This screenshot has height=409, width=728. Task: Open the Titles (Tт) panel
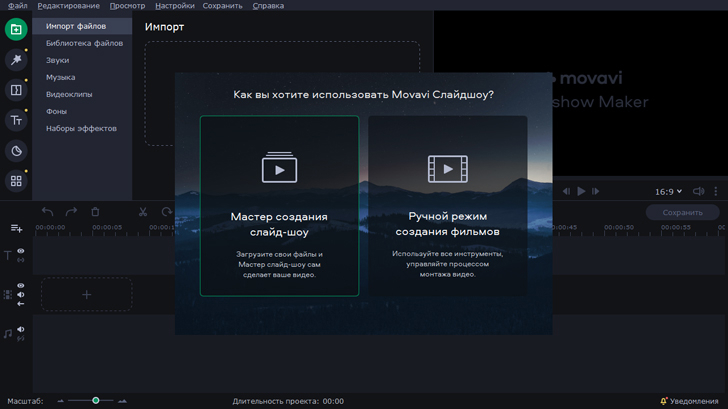pyautogui.click(x=16, y=121)
